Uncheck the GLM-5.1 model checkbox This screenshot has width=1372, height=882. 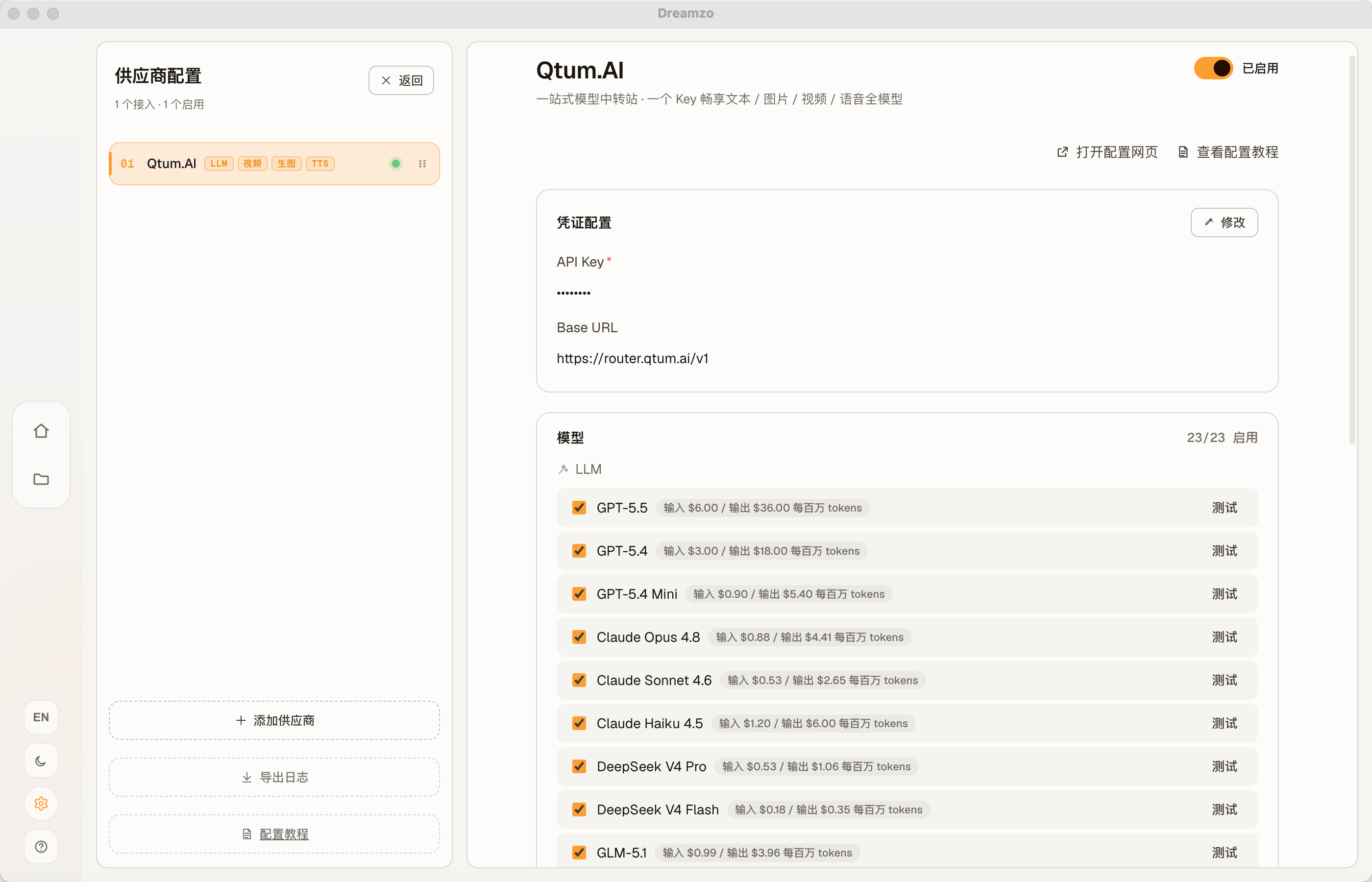click(x=579, y=852)
